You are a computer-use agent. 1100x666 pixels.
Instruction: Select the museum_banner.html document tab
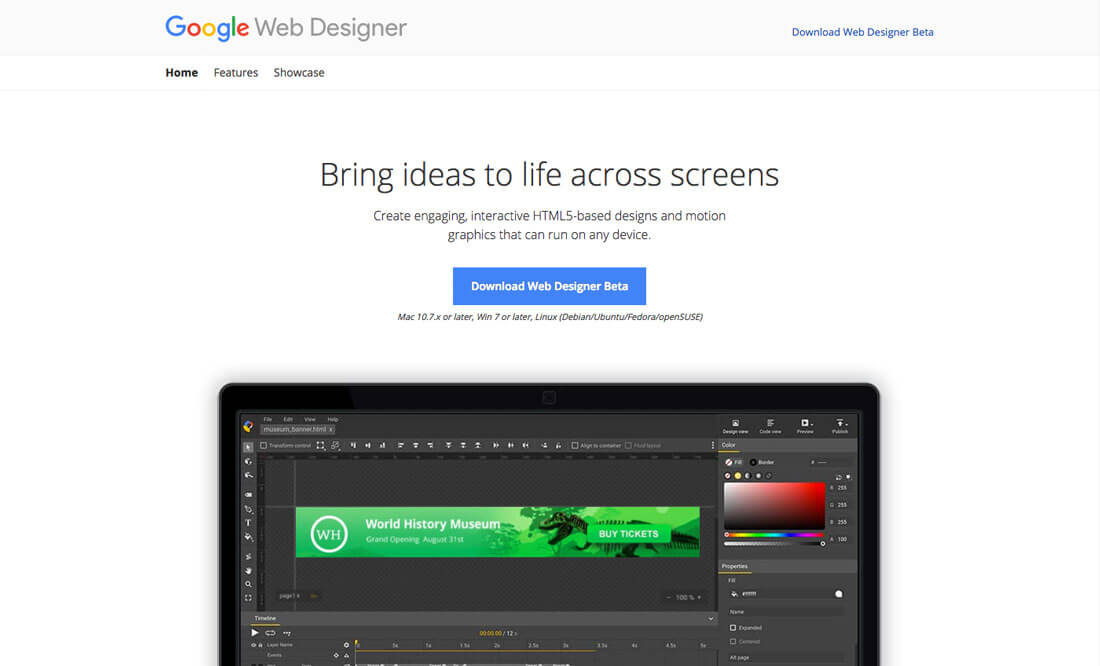[295, 429]
